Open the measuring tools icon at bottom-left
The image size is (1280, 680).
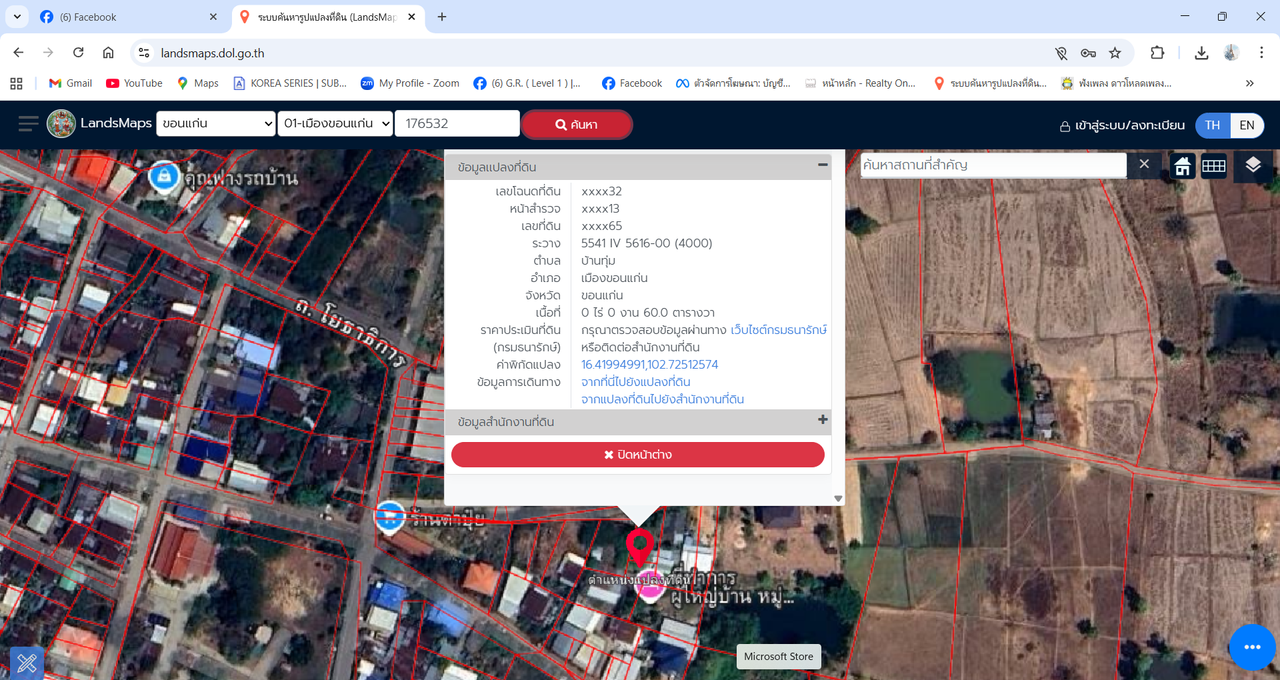26,663
